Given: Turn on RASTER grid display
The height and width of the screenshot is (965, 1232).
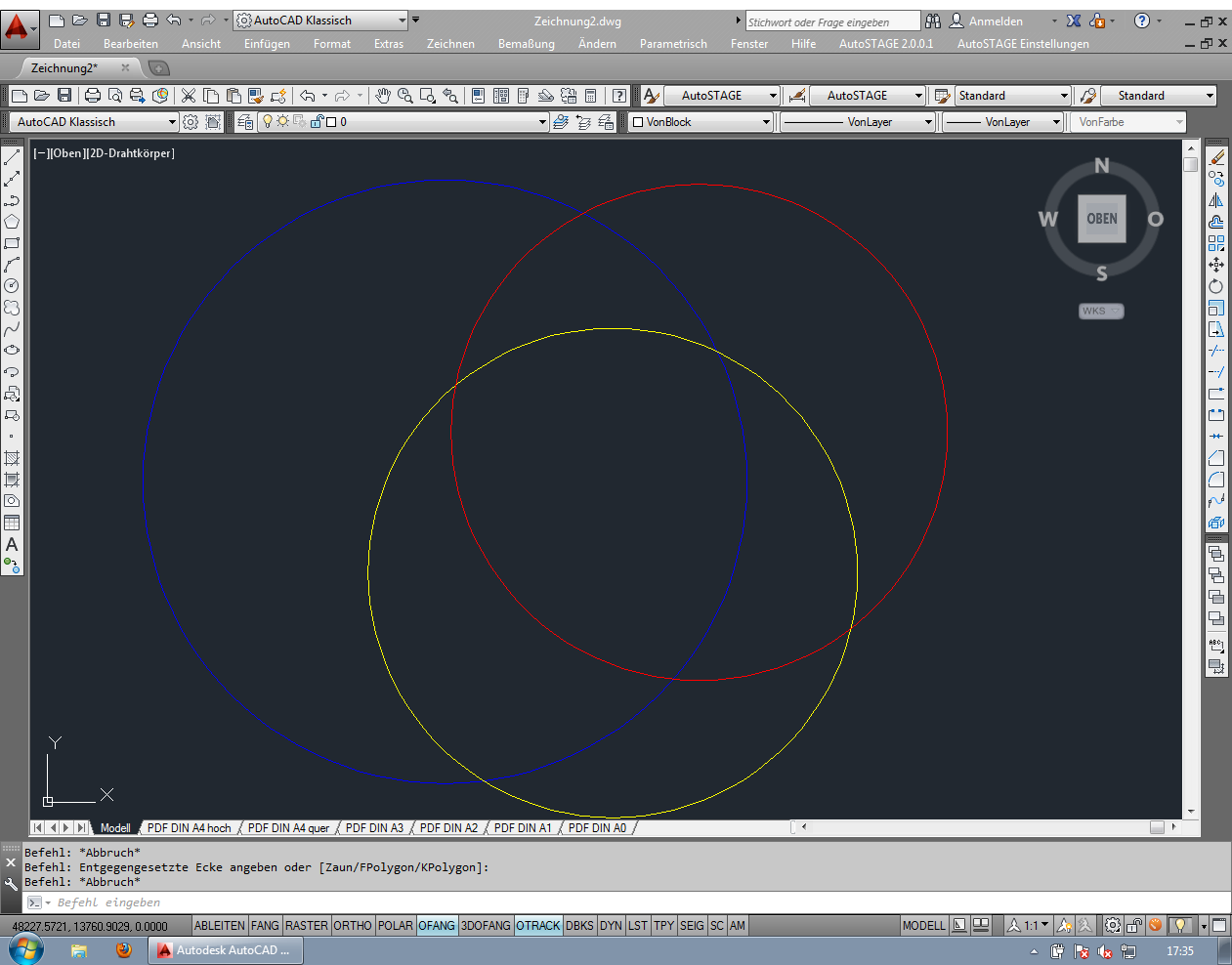Looking at the screenshot, I should click(x=307, y=925).
